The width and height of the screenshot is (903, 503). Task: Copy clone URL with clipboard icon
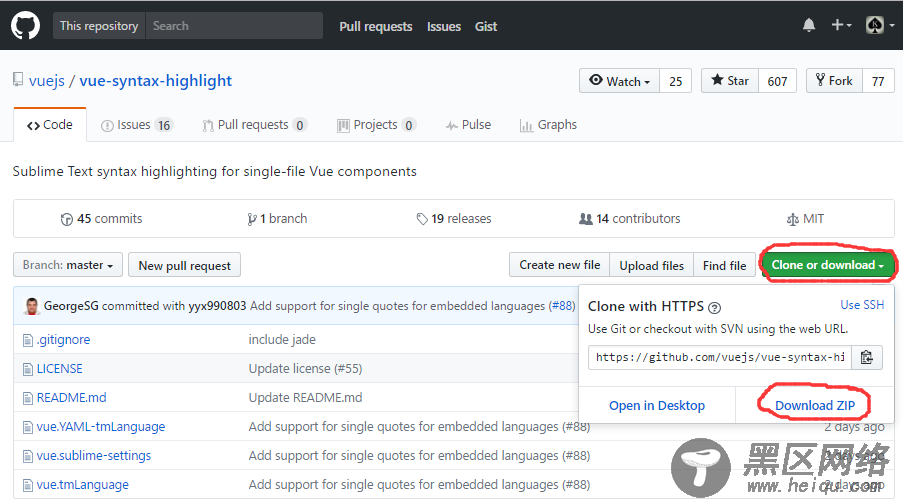pyautogui.click(x=867, y=357)
